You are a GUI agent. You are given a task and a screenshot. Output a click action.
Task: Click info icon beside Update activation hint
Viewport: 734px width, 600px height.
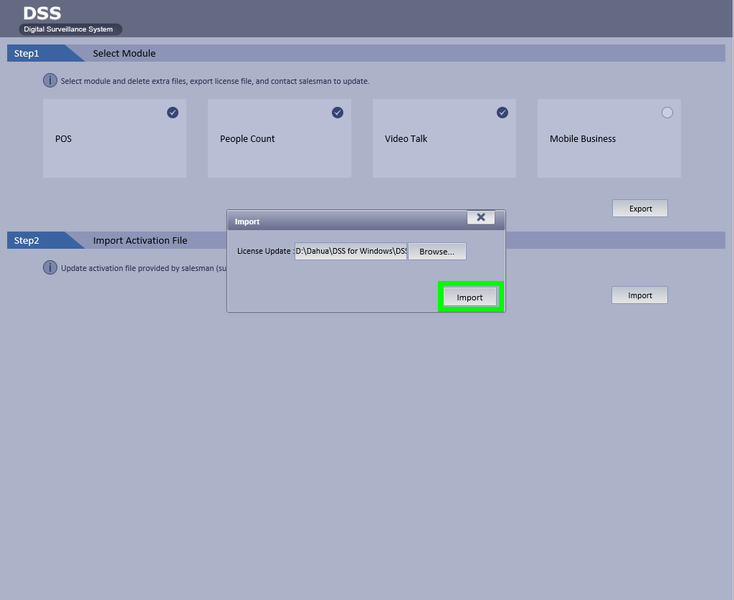coord(50,268)
